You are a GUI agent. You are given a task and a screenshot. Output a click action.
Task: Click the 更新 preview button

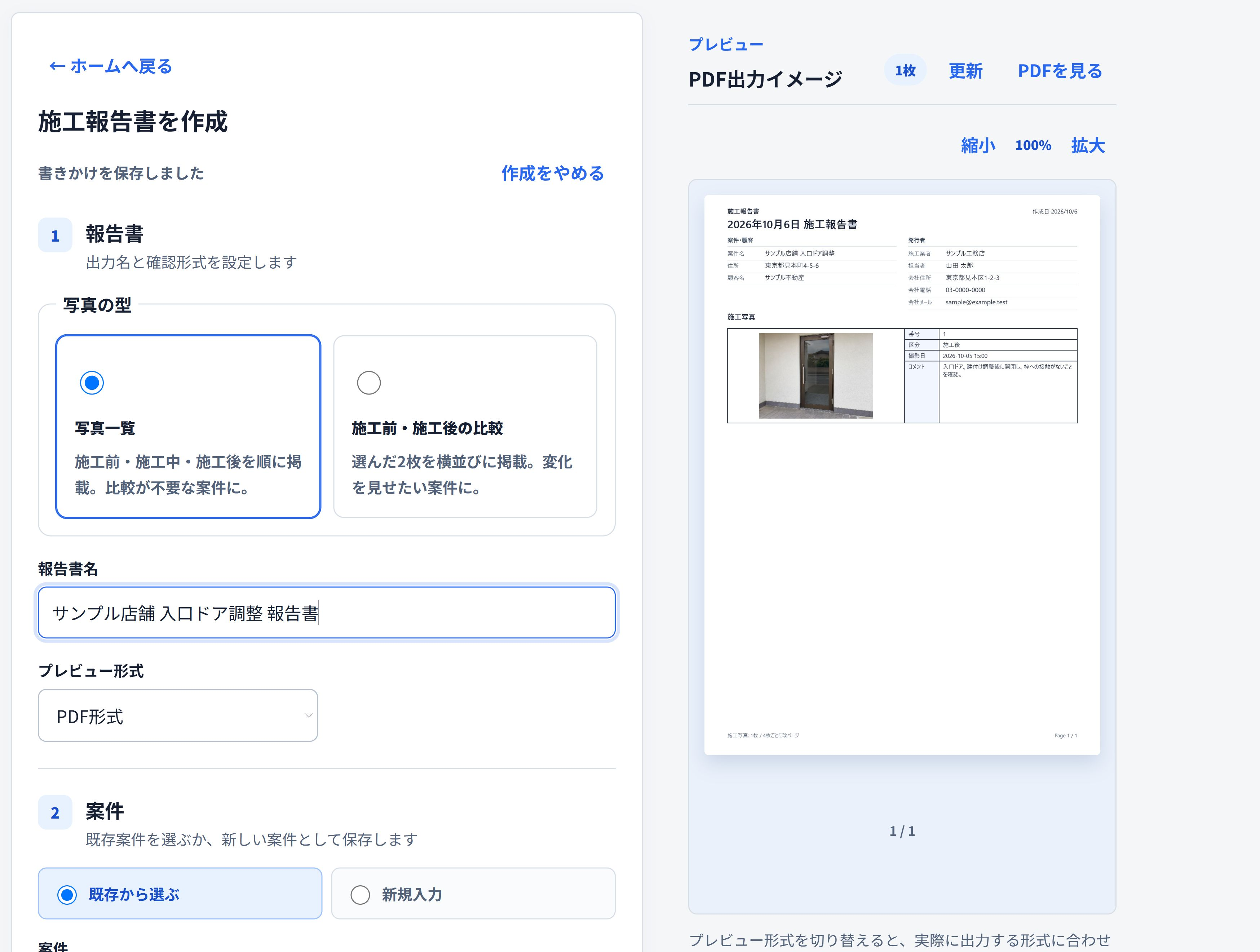coord(965,71)
